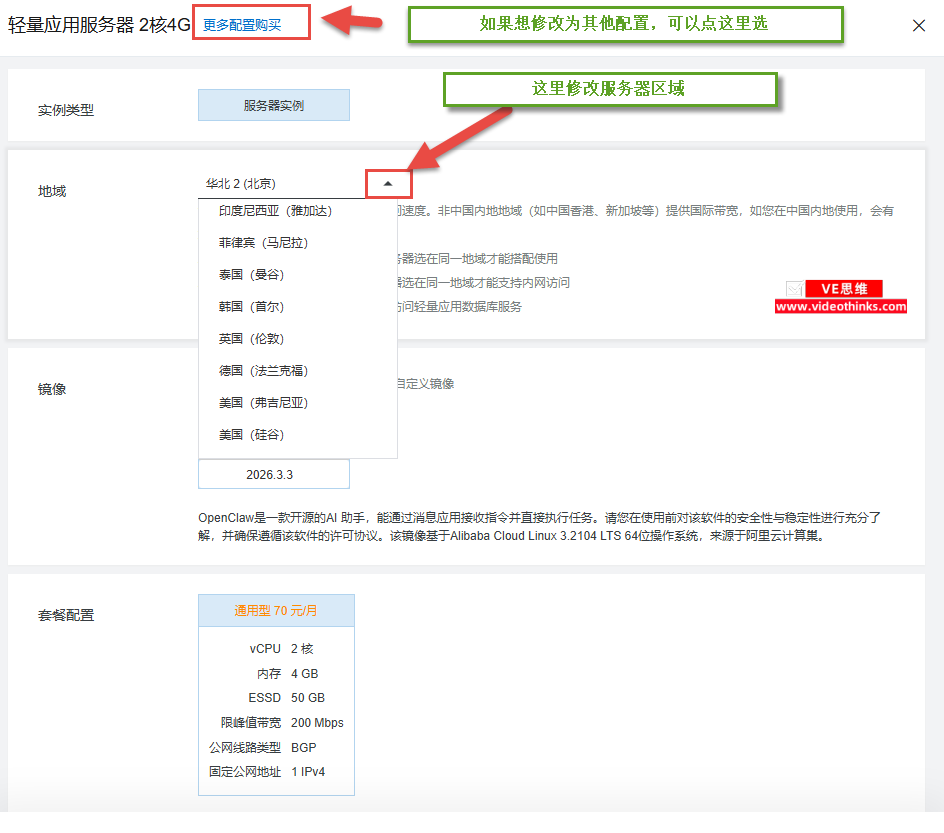Click the 更多配置购买 link

coord(242,26)
